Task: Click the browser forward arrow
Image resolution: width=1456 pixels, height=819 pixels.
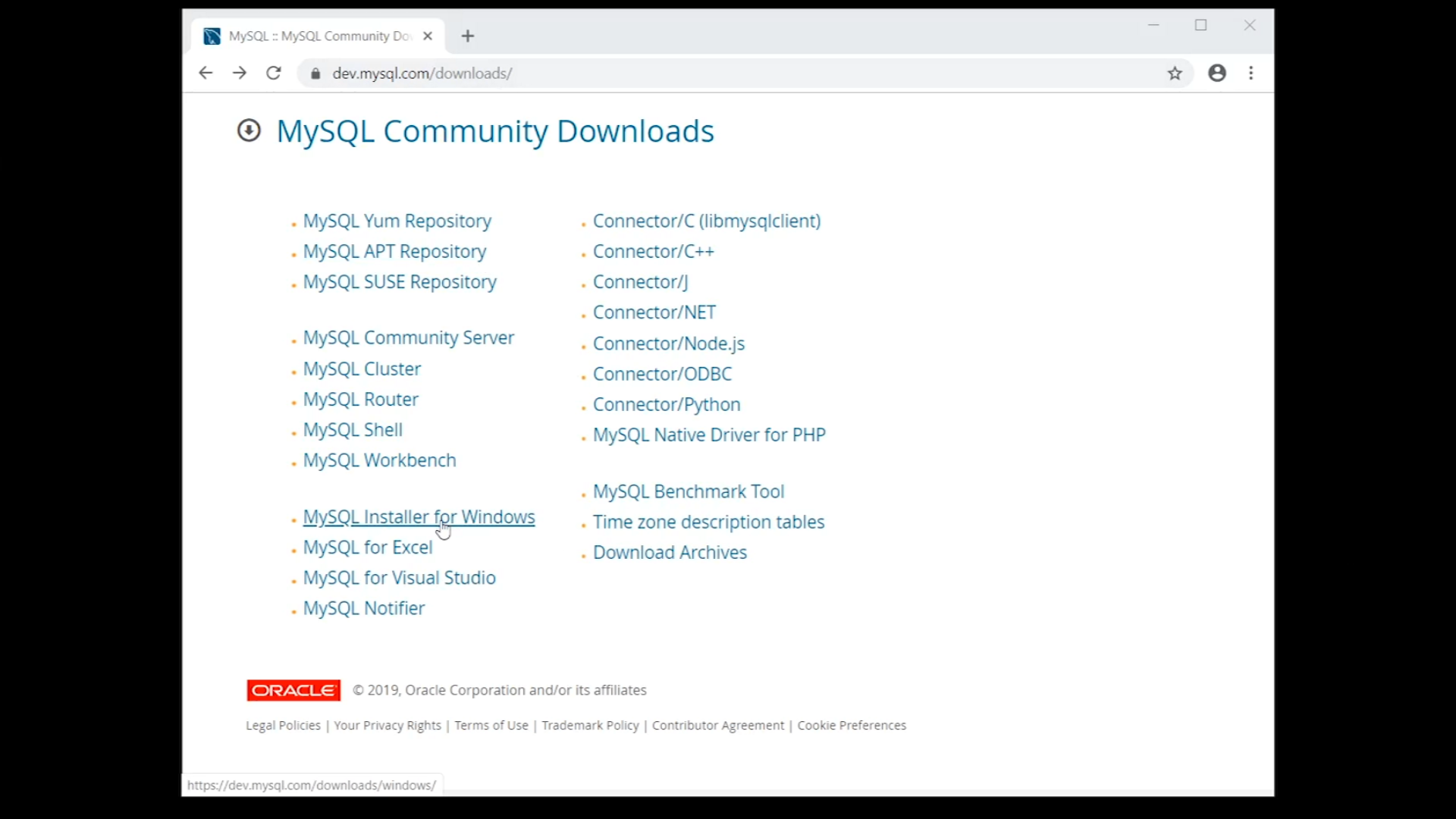Action: 240,73
